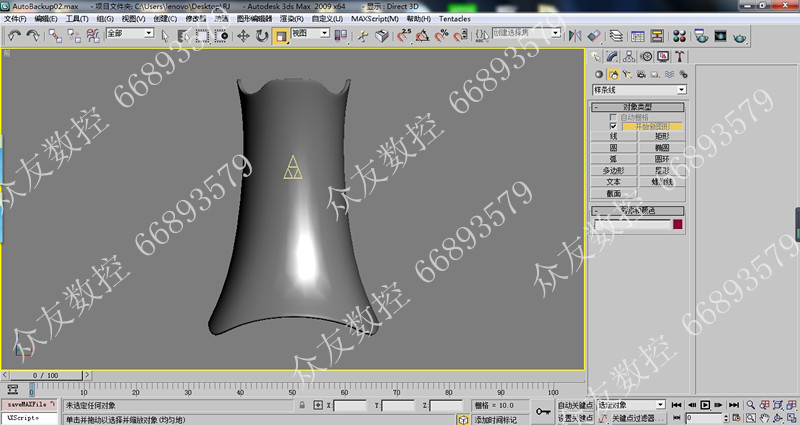Click the 圆环 donut shape button
800x425 pixels.
(x=662, y=159)
